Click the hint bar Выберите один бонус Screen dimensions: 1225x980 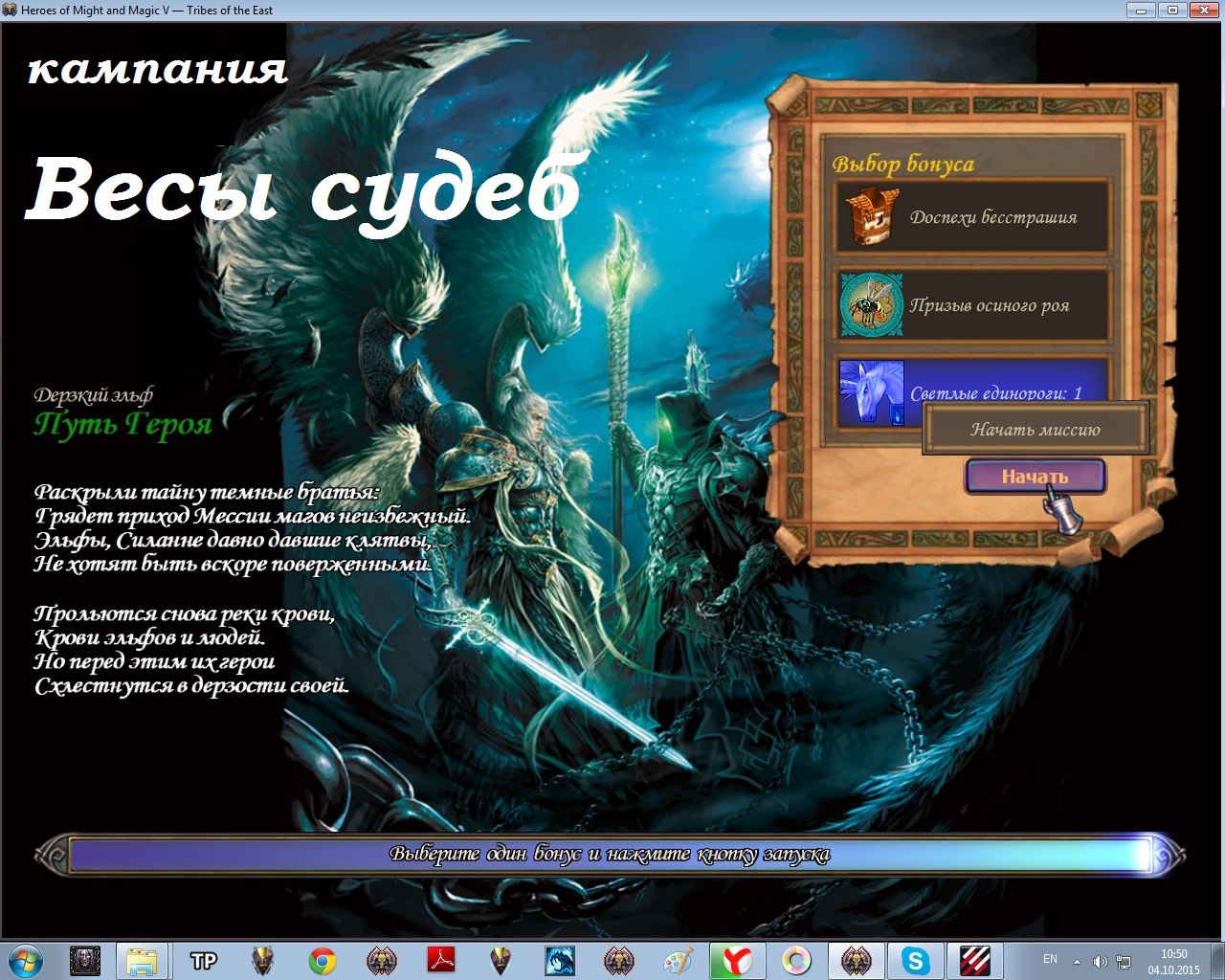pos(610,855)
